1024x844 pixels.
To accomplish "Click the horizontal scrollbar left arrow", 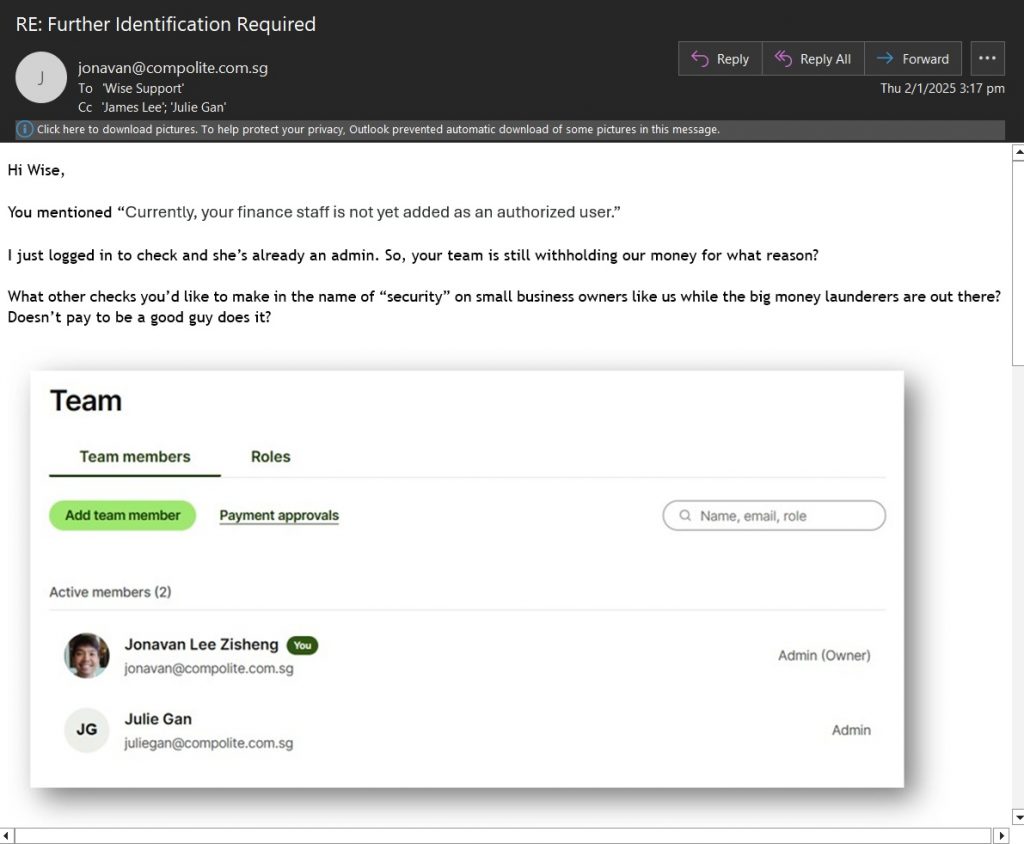I will [7, 836].
